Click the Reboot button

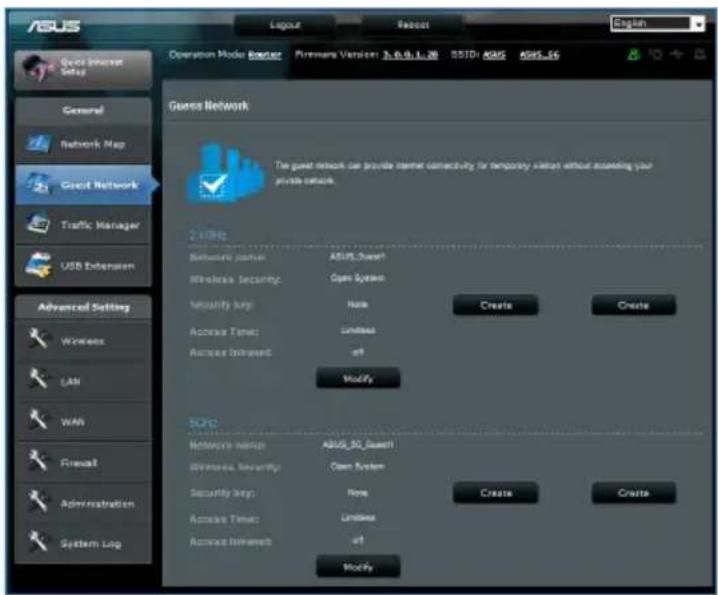point(413,25)
